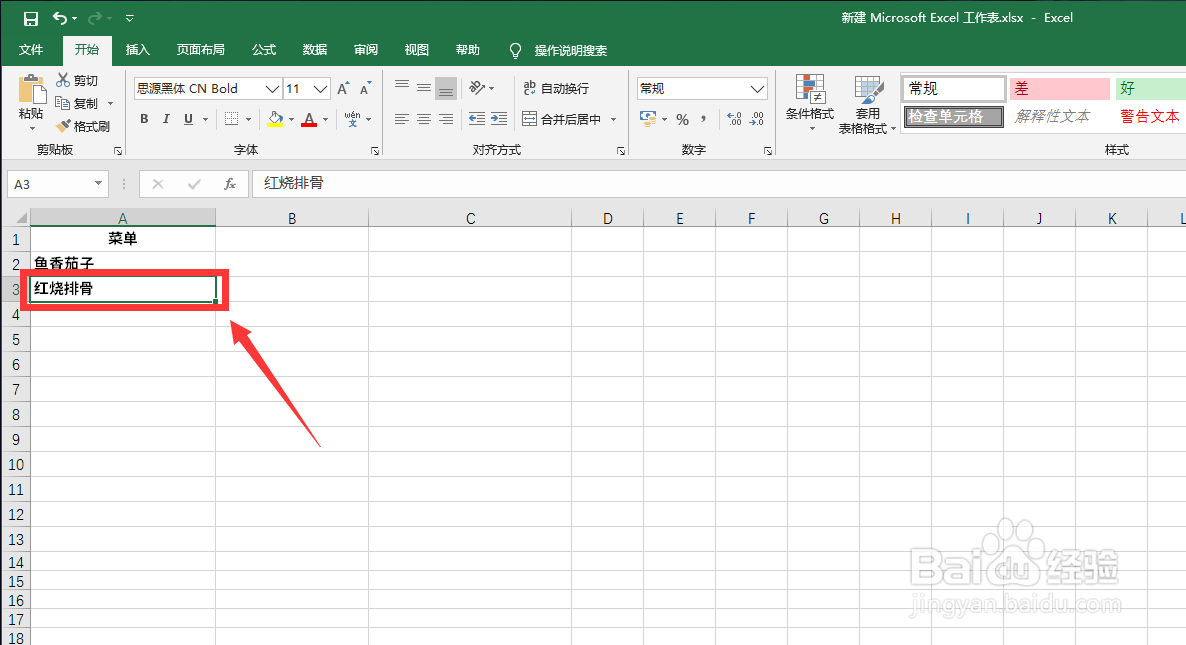Click the yellow fill color bucket

tap(275, 119)
